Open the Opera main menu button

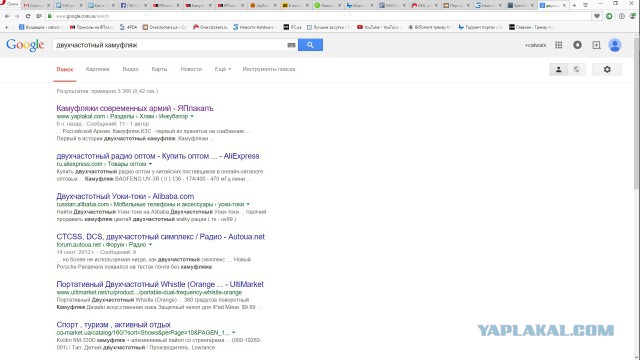(x=9, y=3)
